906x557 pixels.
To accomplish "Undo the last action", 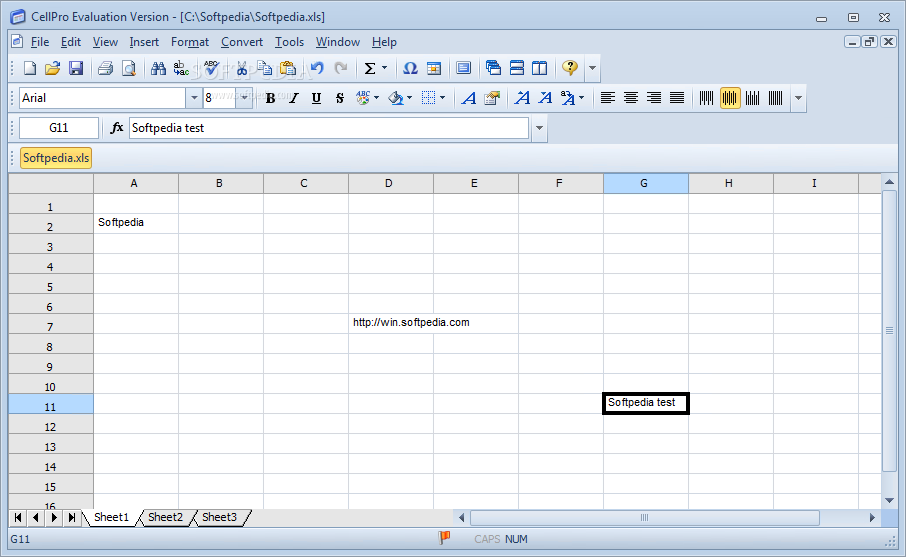I will pos(317,68).
